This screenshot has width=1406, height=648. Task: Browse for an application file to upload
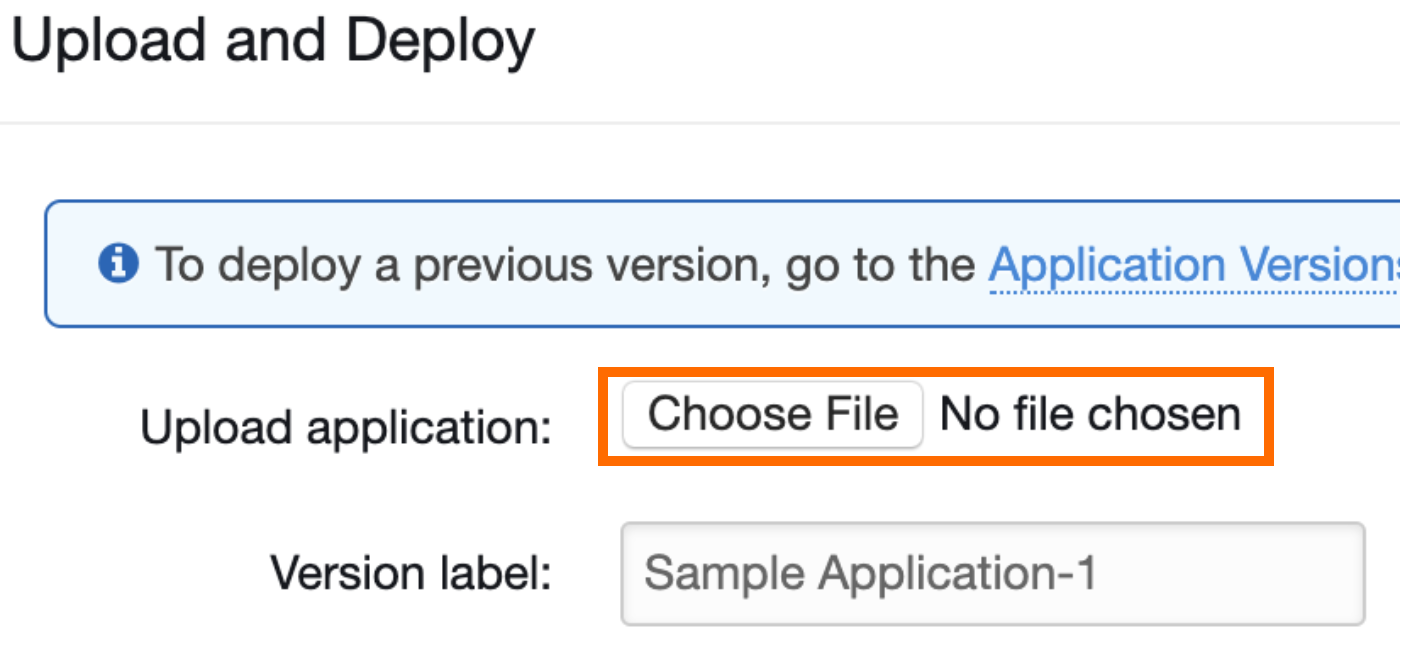[773, 414]
